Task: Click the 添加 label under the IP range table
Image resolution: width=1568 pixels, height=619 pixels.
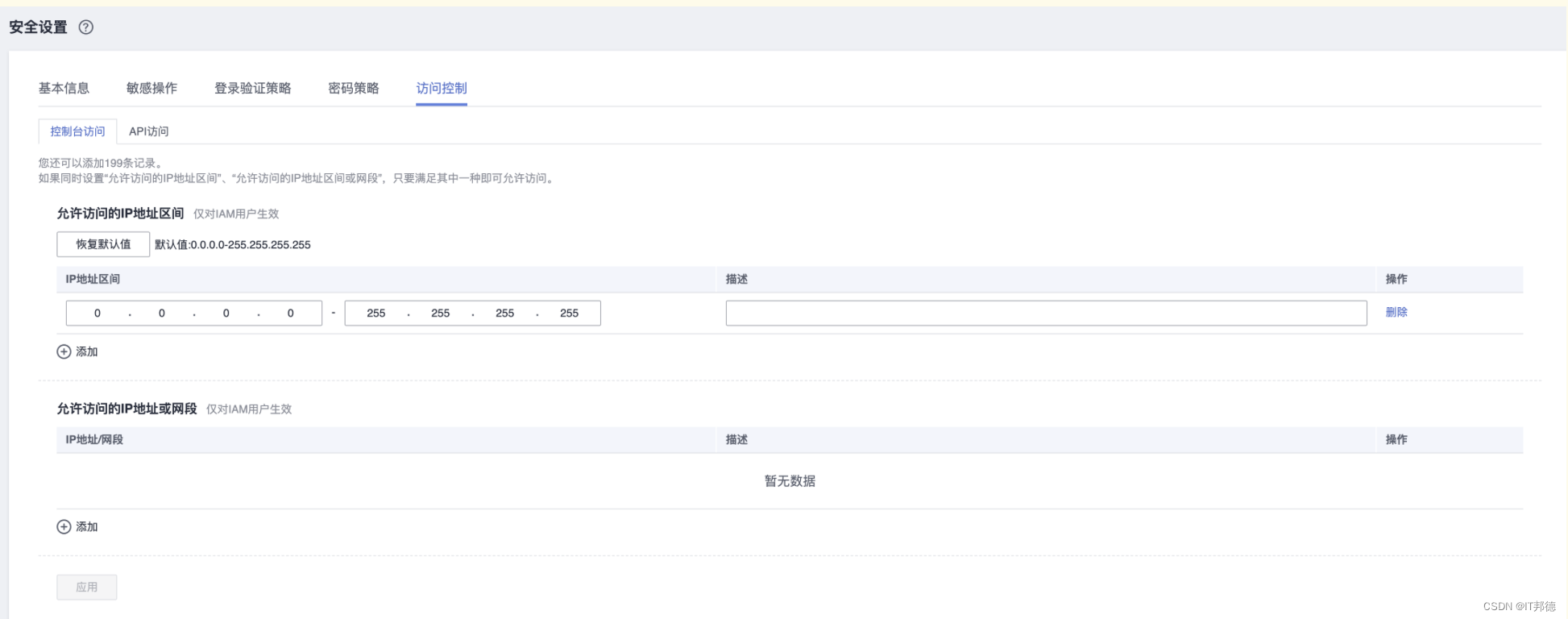Action: coord(87,351)
